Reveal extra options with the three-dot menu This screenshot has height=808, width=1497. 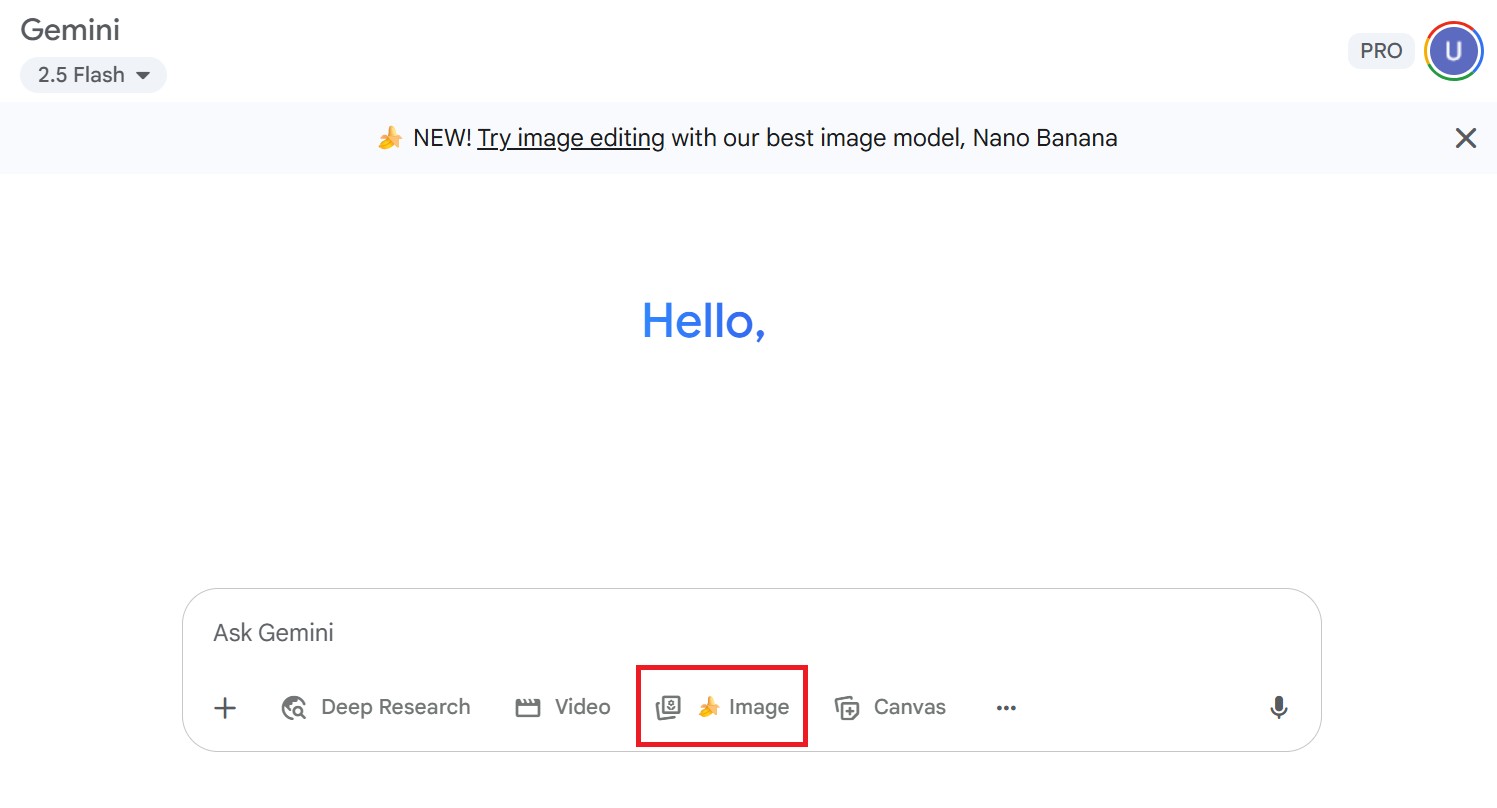1006,707
